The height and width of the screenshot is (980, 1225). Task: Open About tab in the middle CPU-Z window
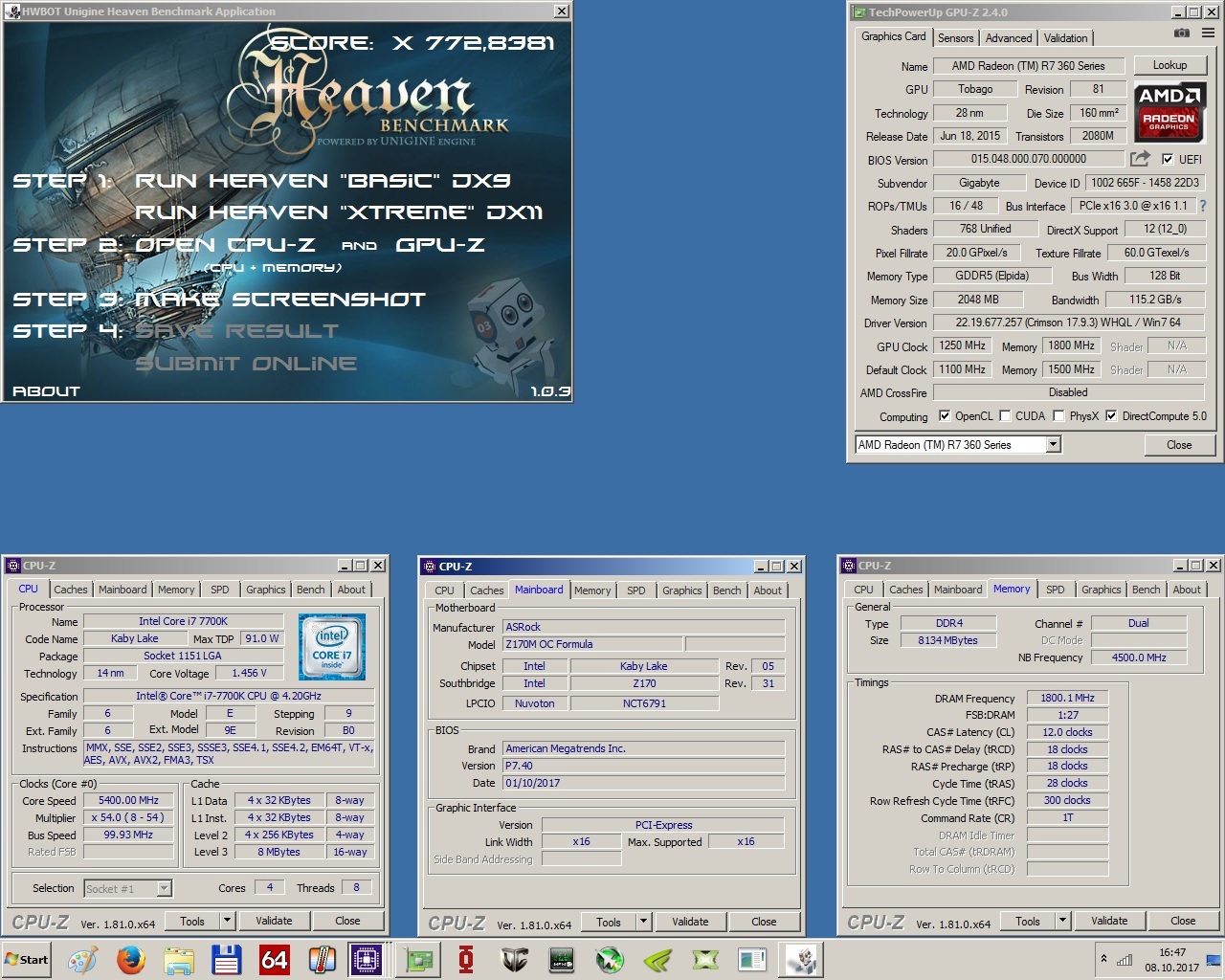[x=768, y=590]
